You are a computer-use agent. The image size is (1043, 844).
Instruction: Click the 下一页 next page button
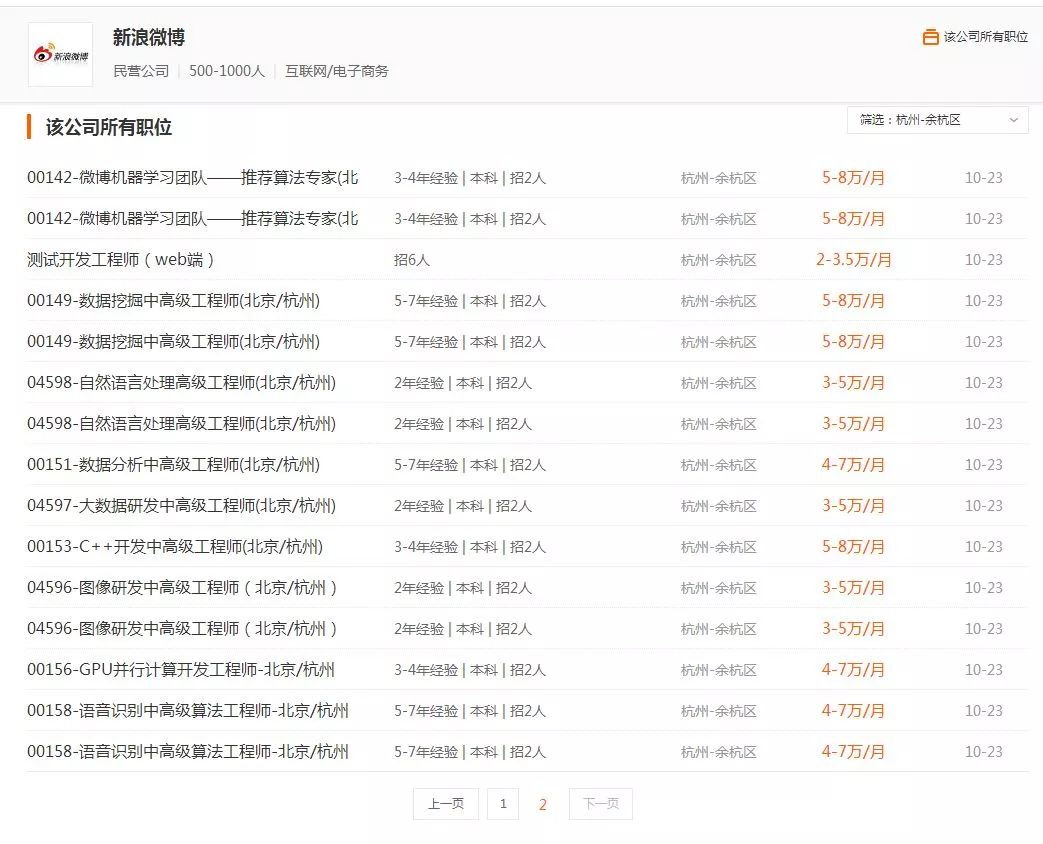point(601,804)
